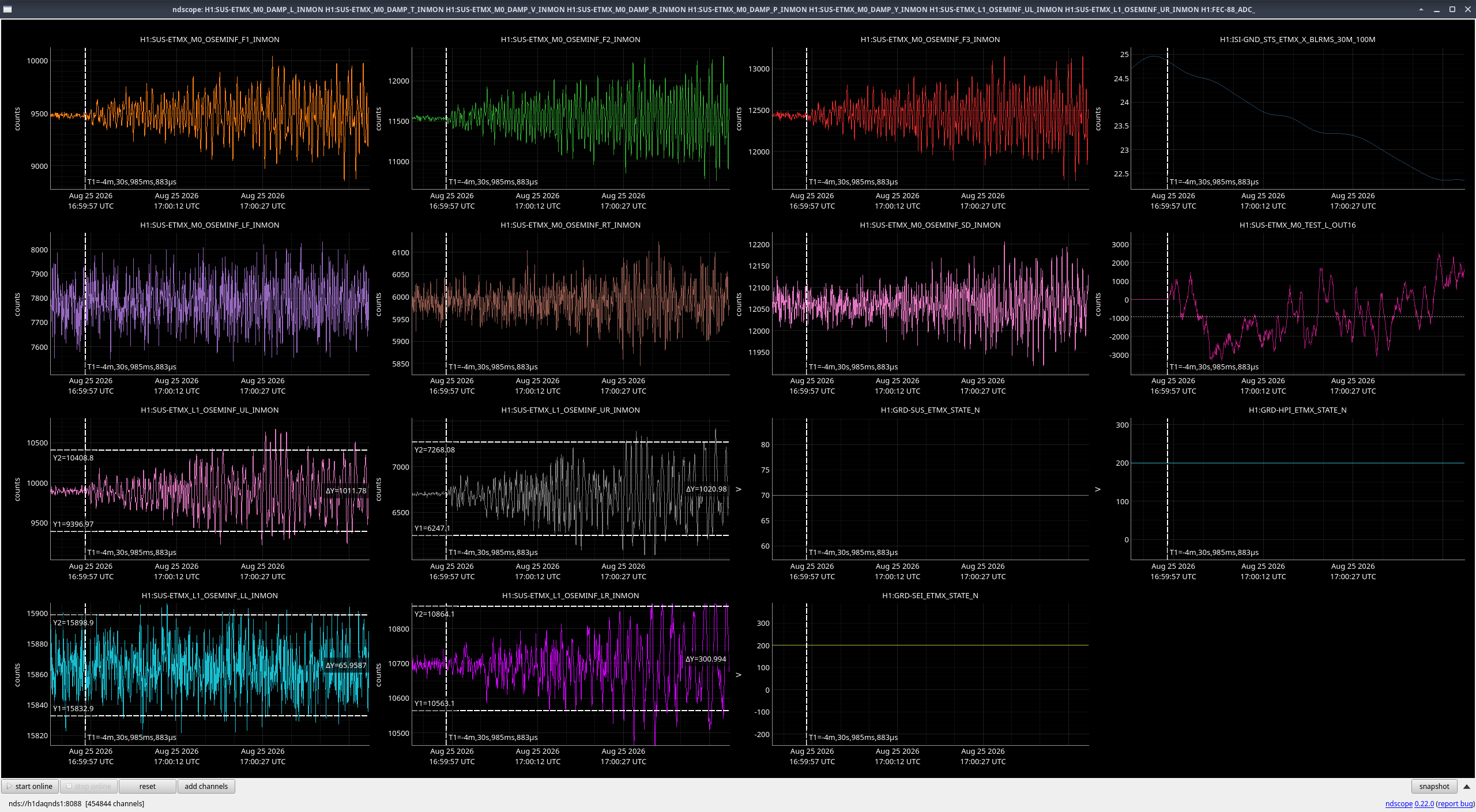The height and width of the screenshot is (812, 1476).
Task: Select the ΔY=1020.98 readout in UR plot
Action: click(x=706, y=489)
